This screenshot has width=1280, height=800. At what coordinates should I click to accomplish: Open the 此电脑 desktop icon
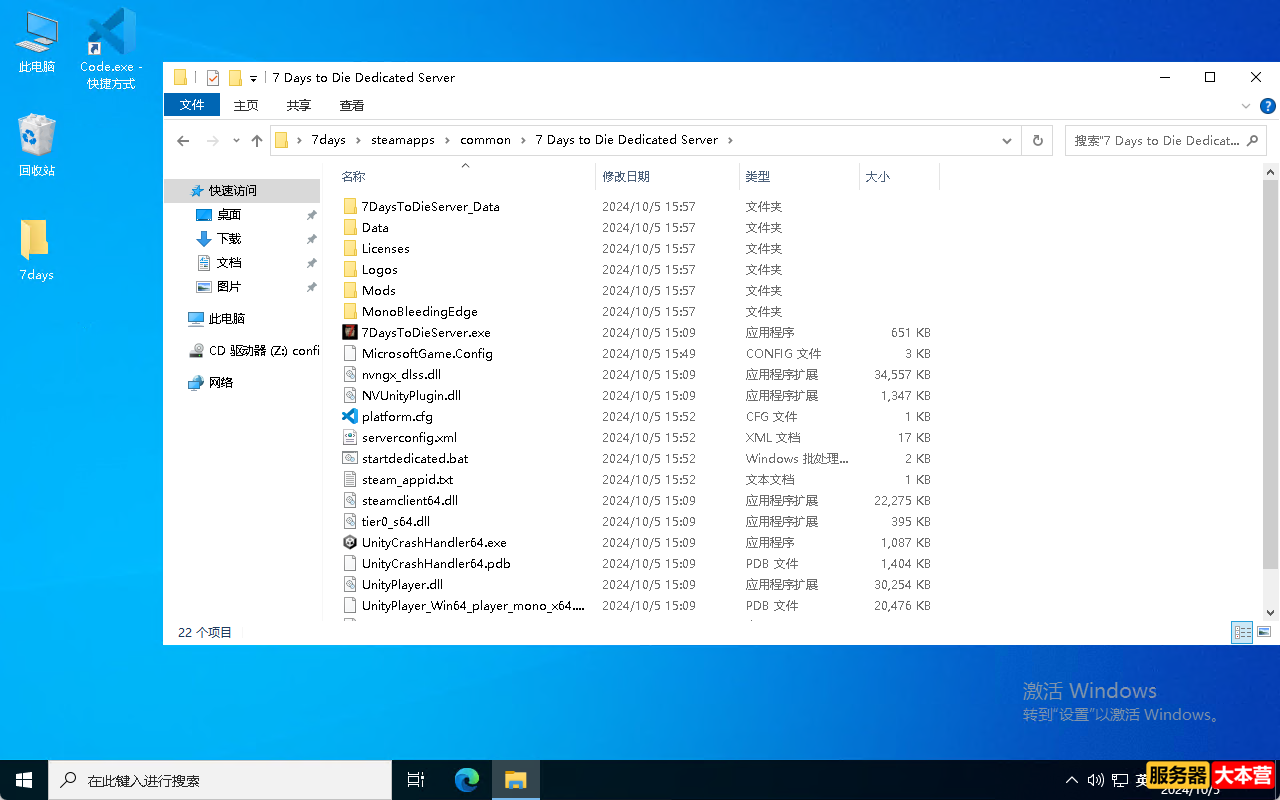click(x=37, y=42)
